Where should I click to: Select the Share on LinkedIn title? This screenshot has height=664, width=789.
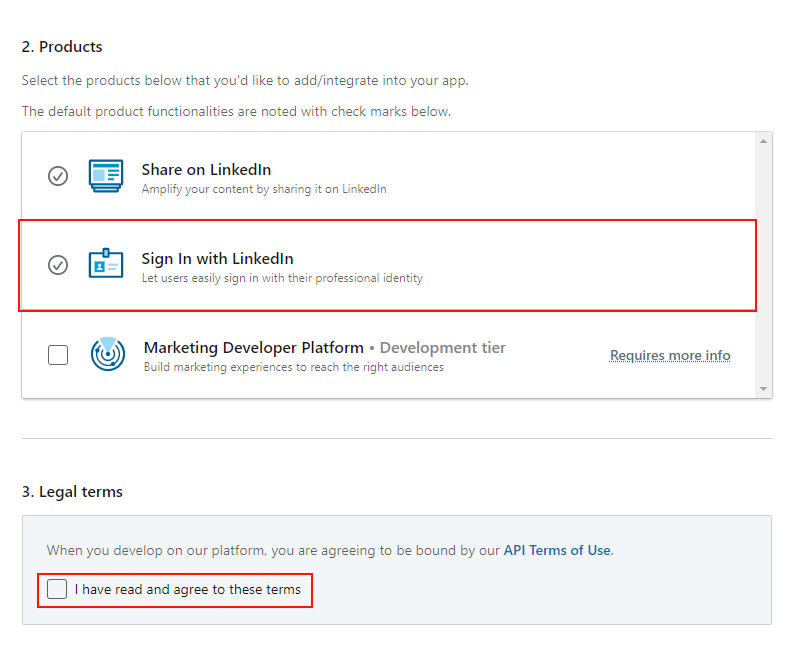tap(206, 170)
